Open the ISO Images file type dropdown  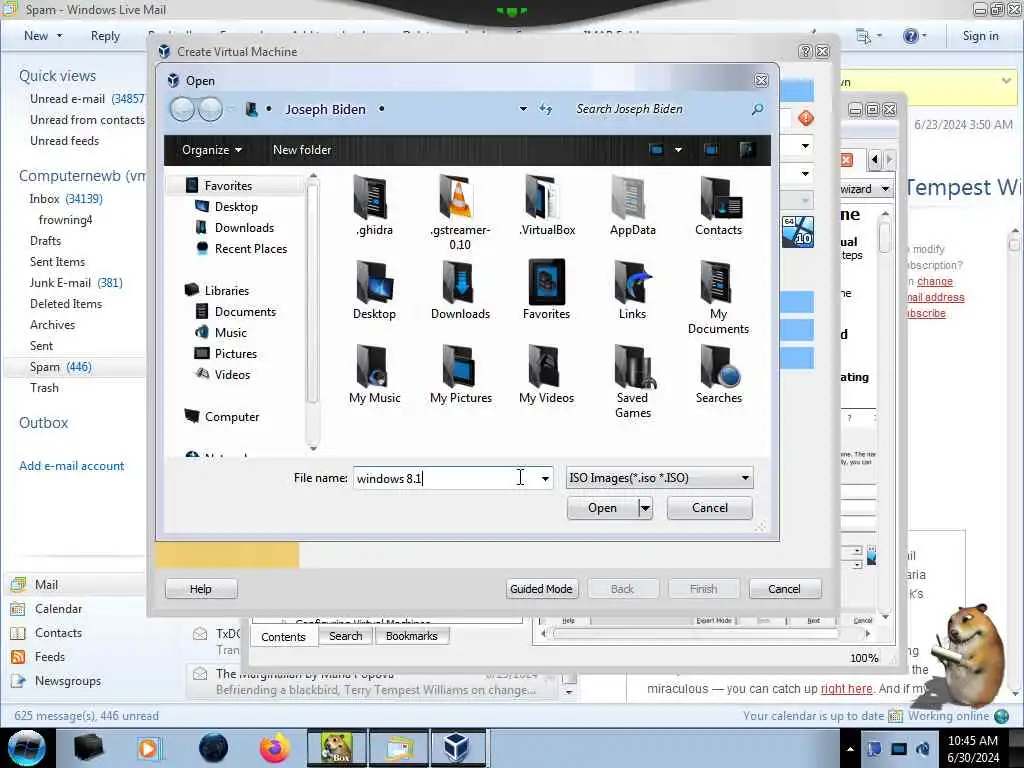(x=660, y=478)
